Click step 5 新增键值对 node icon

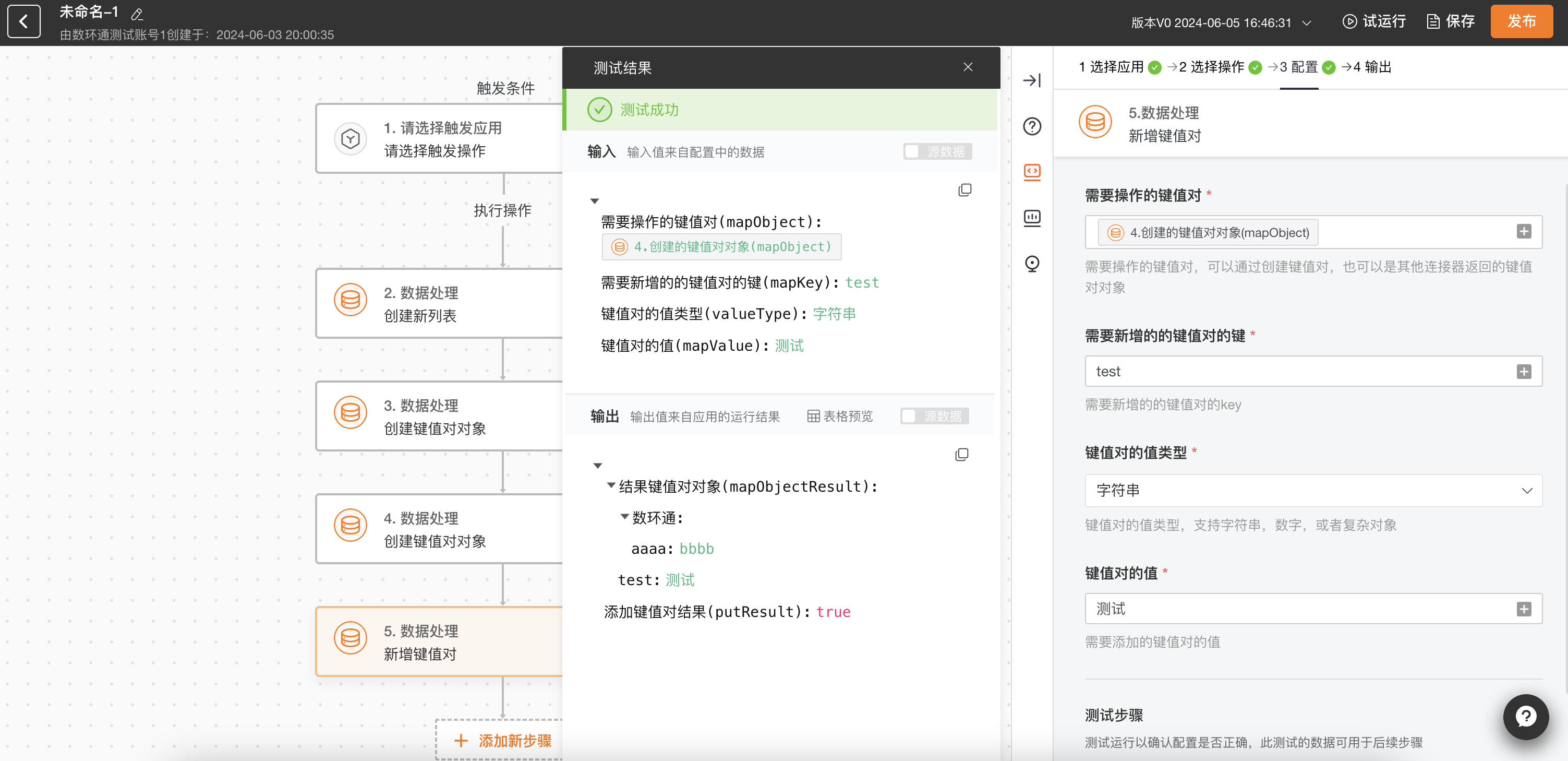coord(351,638)
